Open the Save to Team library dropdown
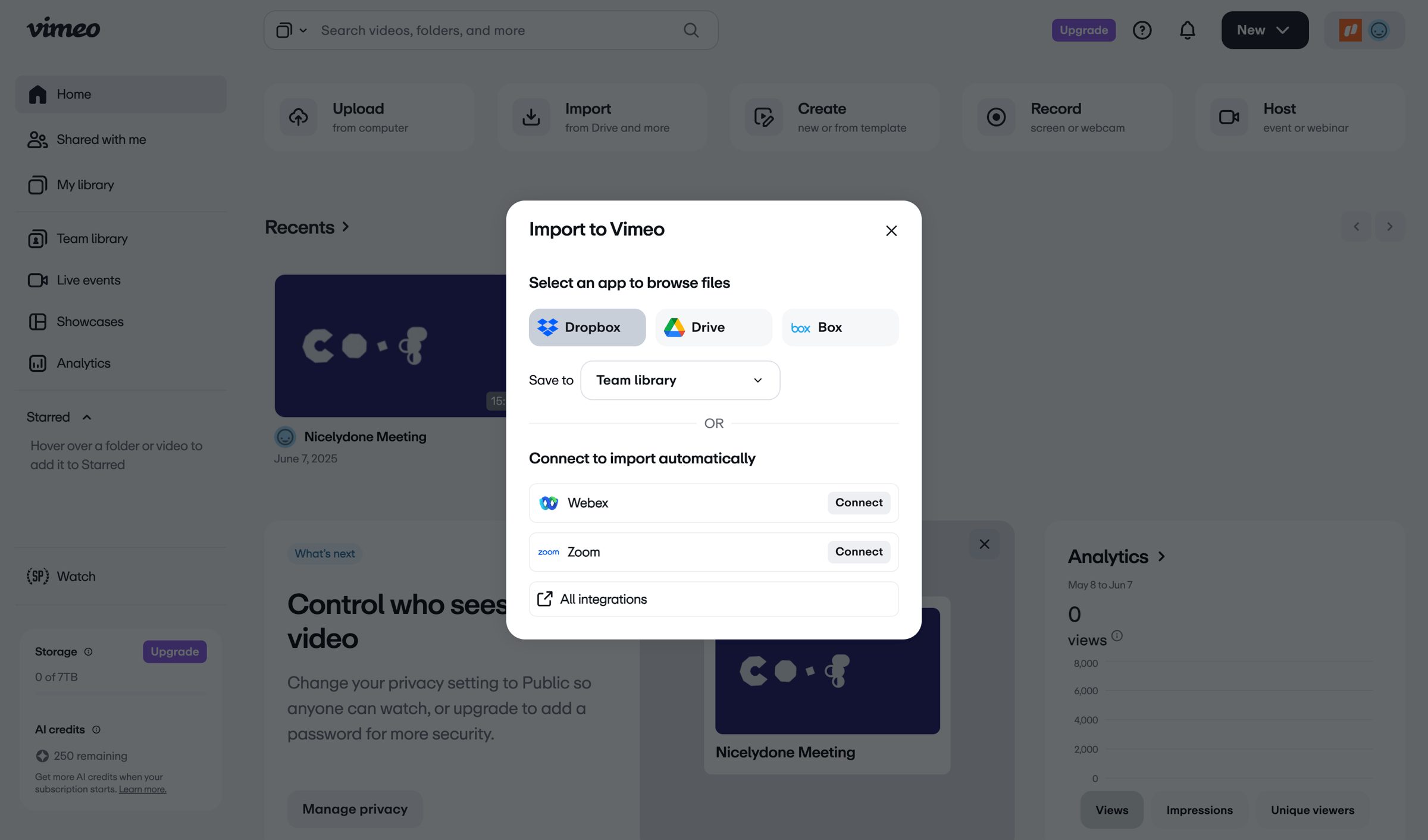 click(680, 380)
